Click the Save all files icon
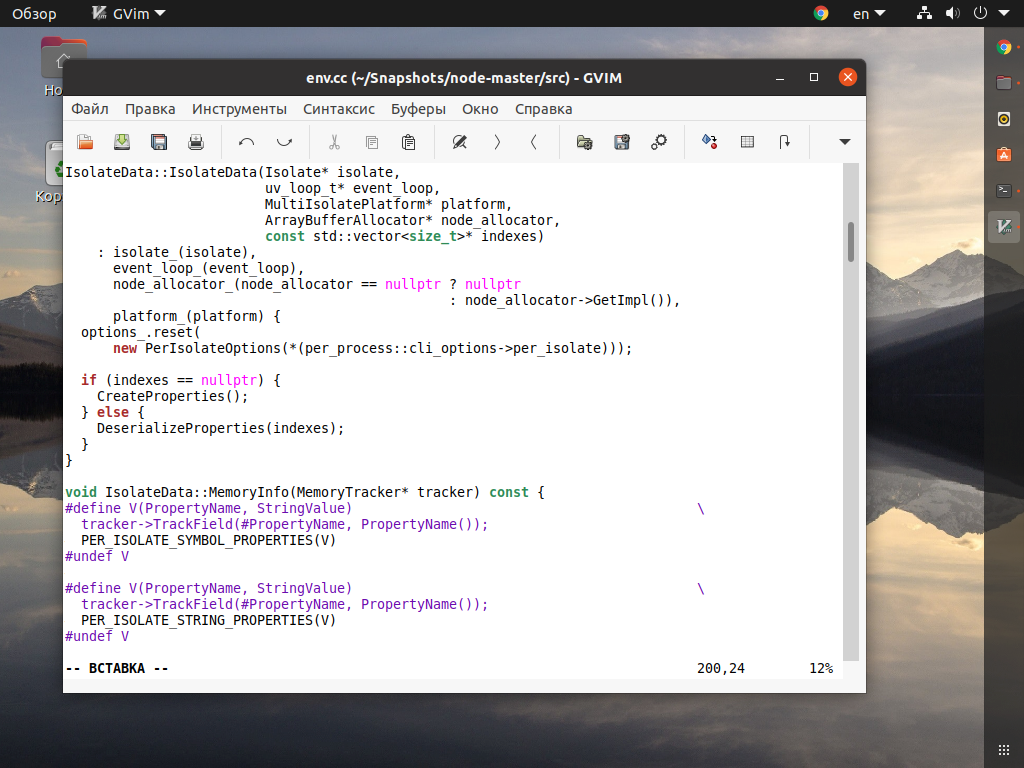Image resolution: width=1024 pixels, height=768 pixels. click(159, 142)
